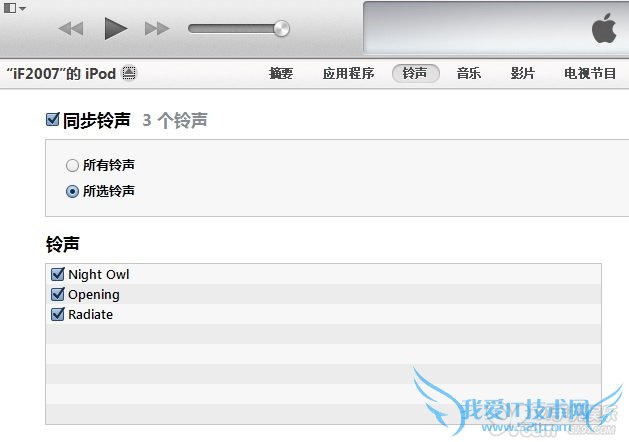This screenshot has height=442, width=629.
Task: Open the 影片 tab
Action: tap(523, 73)
